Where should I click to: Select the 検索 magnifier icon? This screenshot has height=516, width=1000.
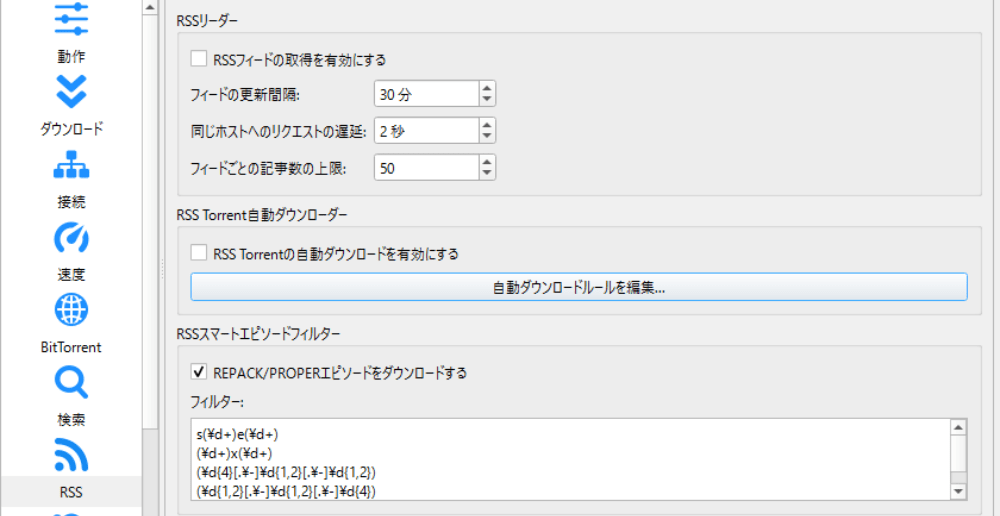pyautogui.click(x=71, y=383)
